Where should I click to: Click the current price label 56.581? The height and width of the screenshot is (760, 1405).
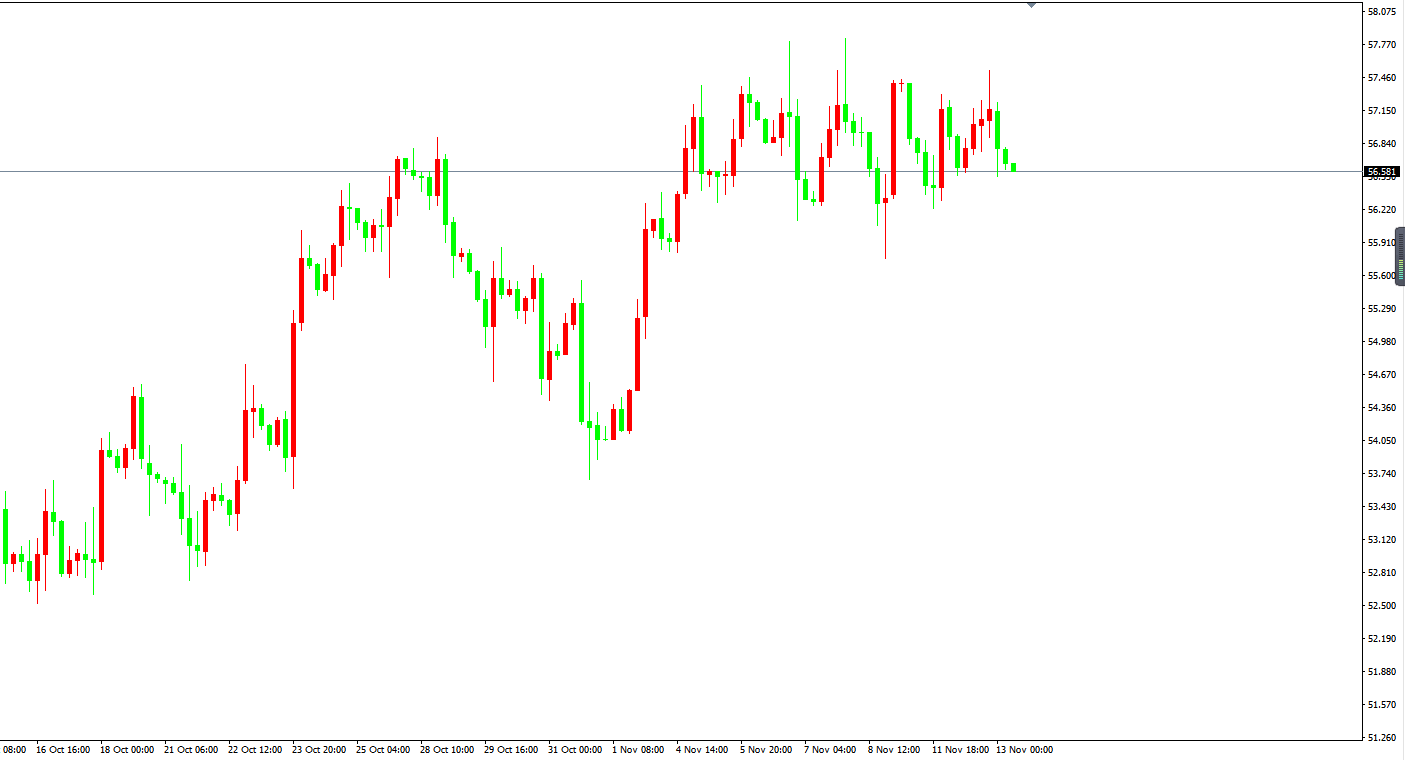coord(1382,172)
